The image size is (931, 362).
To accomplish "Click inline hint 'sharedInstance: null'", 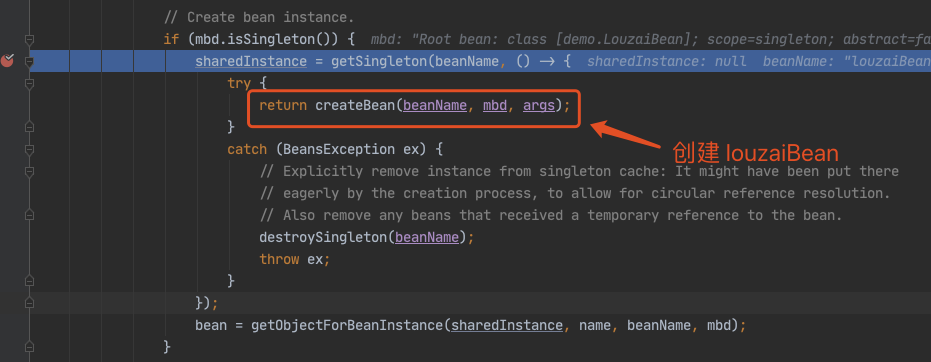I will [667, 61].
